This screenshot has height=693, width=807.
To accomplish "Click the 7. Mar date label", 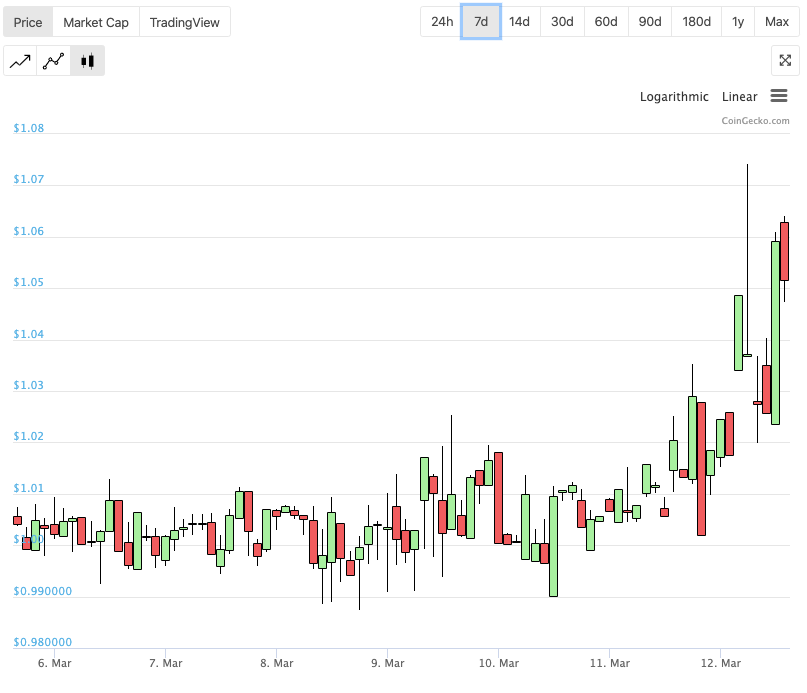I will pos(166,663).
